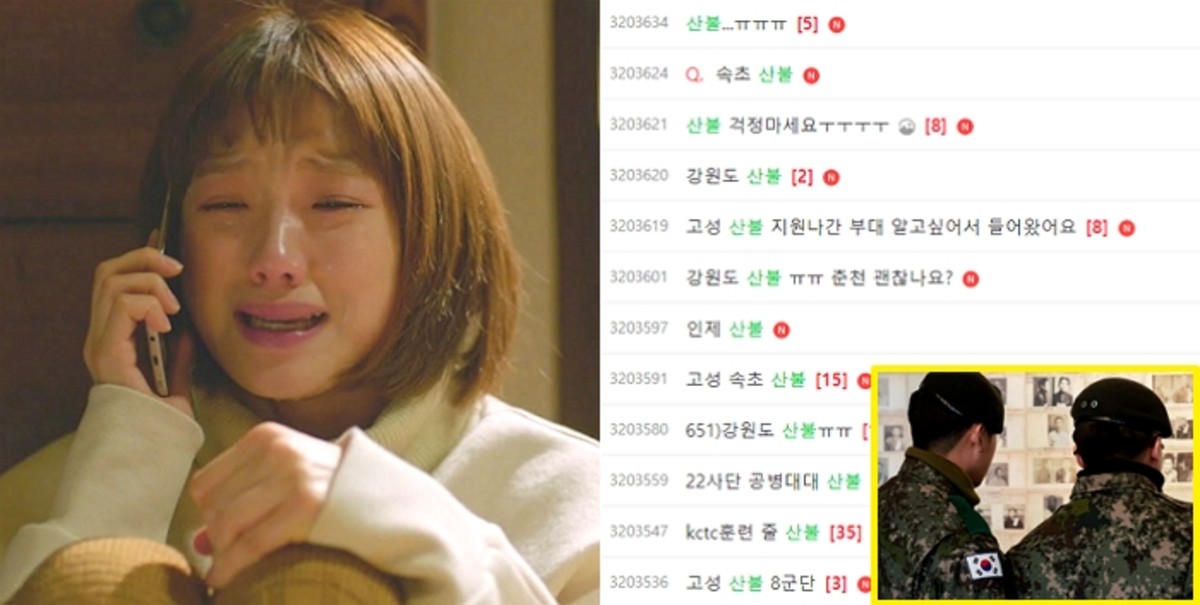Open the 인제 산불 post

click(x=725, y=329)
